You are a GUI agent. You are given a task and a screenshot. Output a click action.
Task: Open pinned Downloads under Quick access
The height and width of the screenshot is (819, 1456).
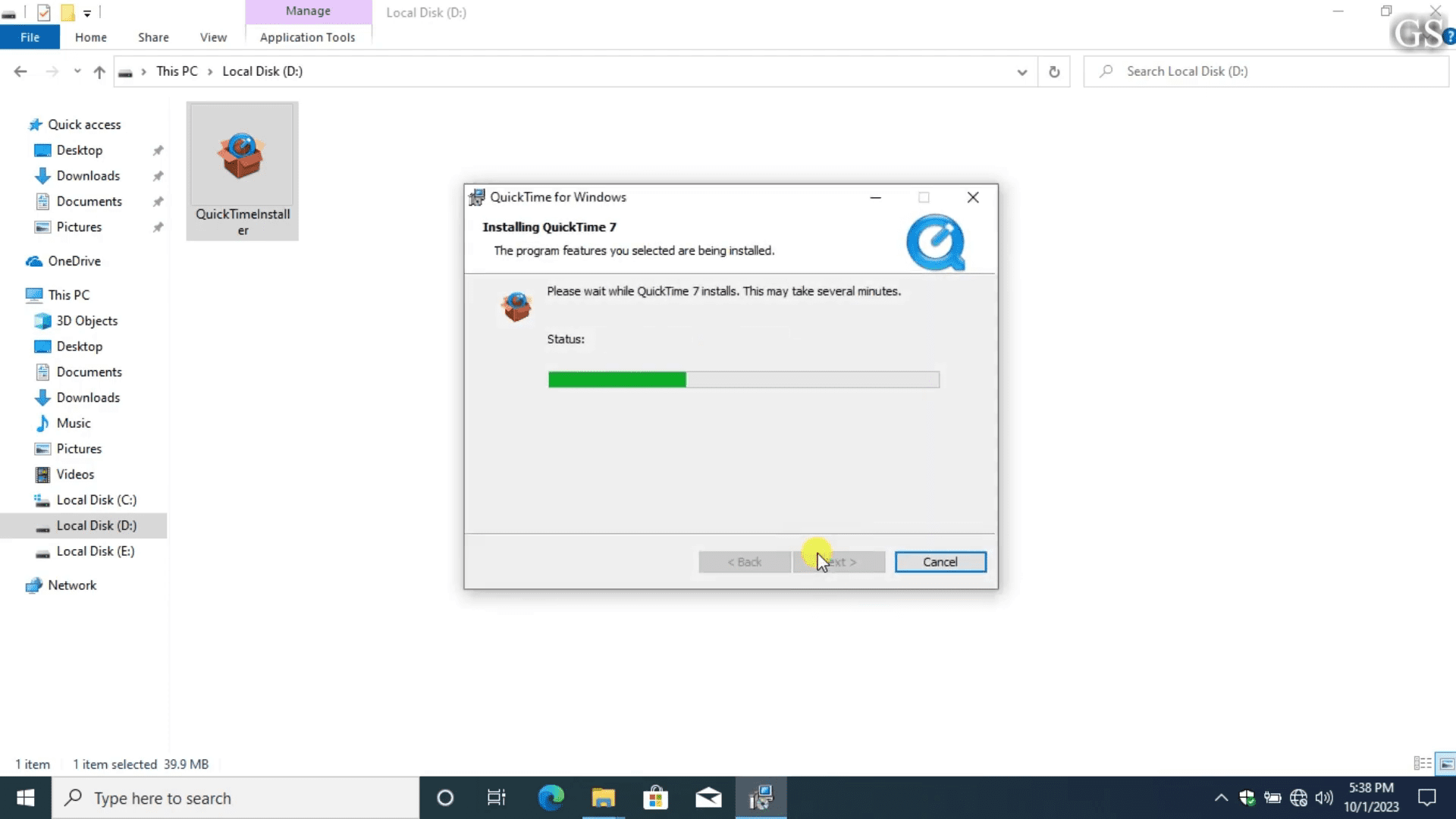point(88,176)
